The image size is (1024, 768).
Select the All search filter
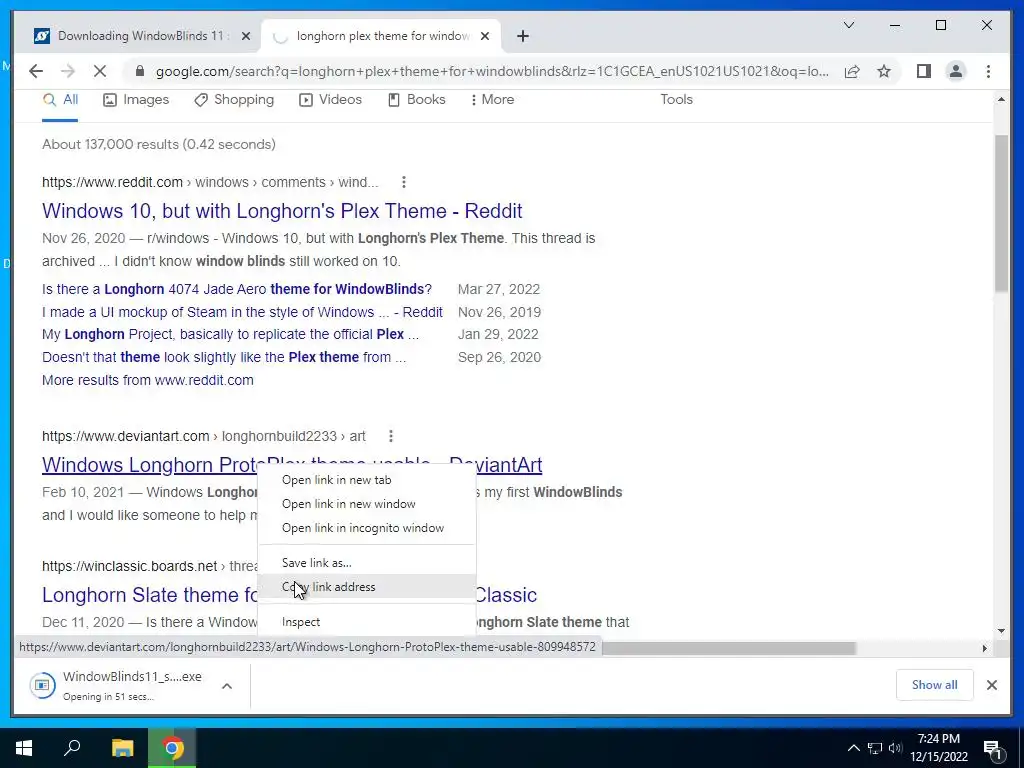point(60,100)
